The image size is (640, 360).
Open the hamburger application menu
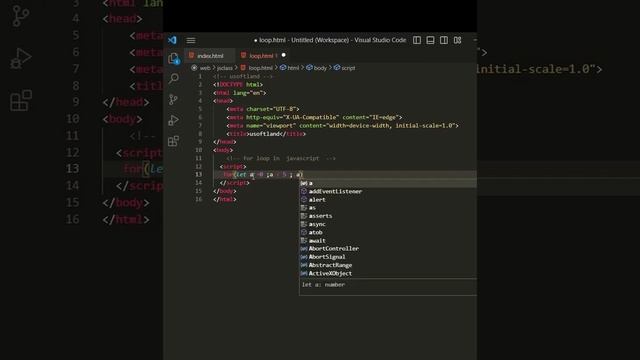[191, 40]
